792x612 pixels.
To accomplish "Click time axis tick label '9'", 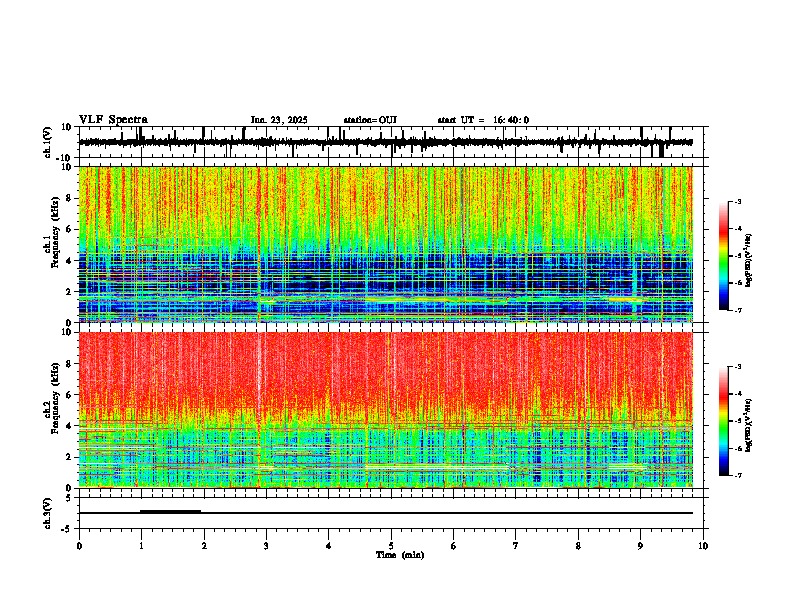I will pyautogui.click(x=640, y=546).
